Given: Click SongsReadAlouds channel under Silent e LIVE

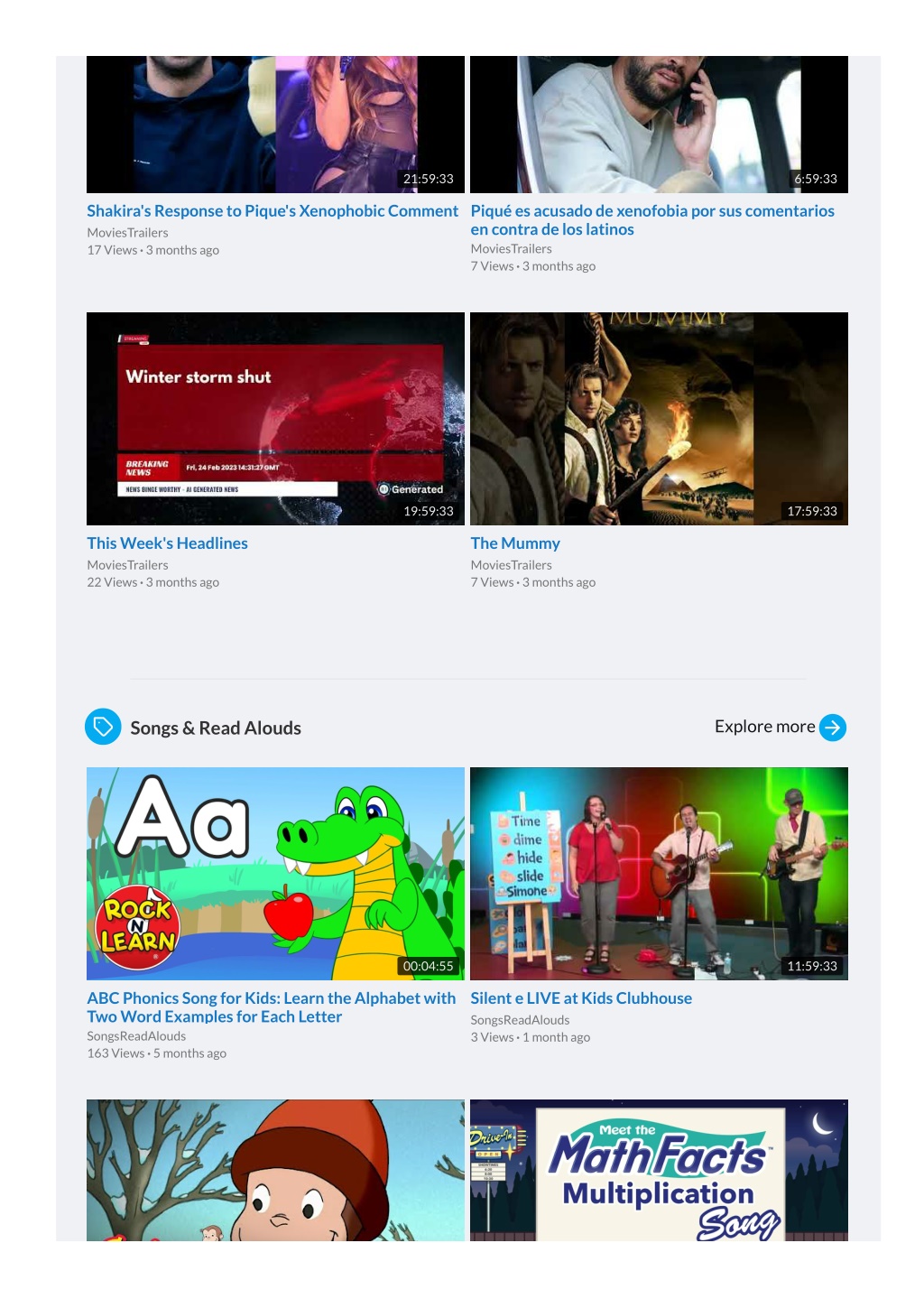Looking at the screenshot, I should click(520, 1020).
